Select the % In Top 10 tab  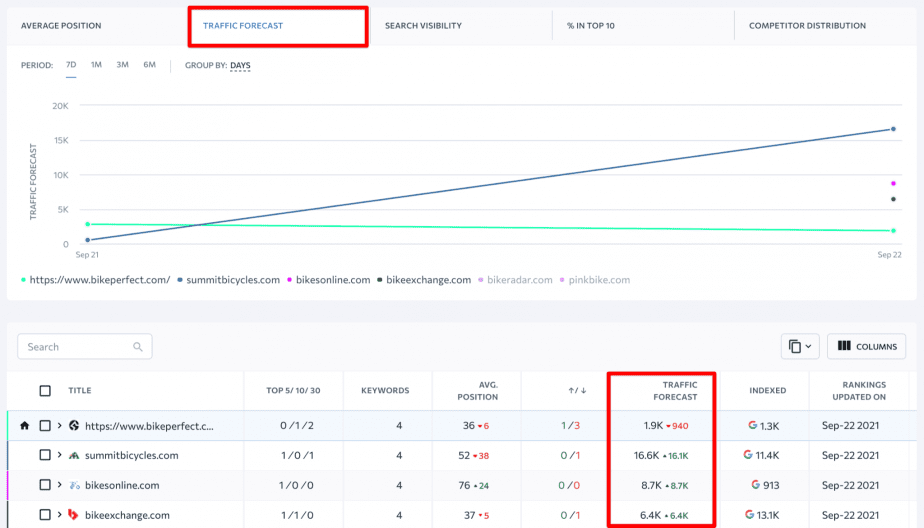point(590,26)
